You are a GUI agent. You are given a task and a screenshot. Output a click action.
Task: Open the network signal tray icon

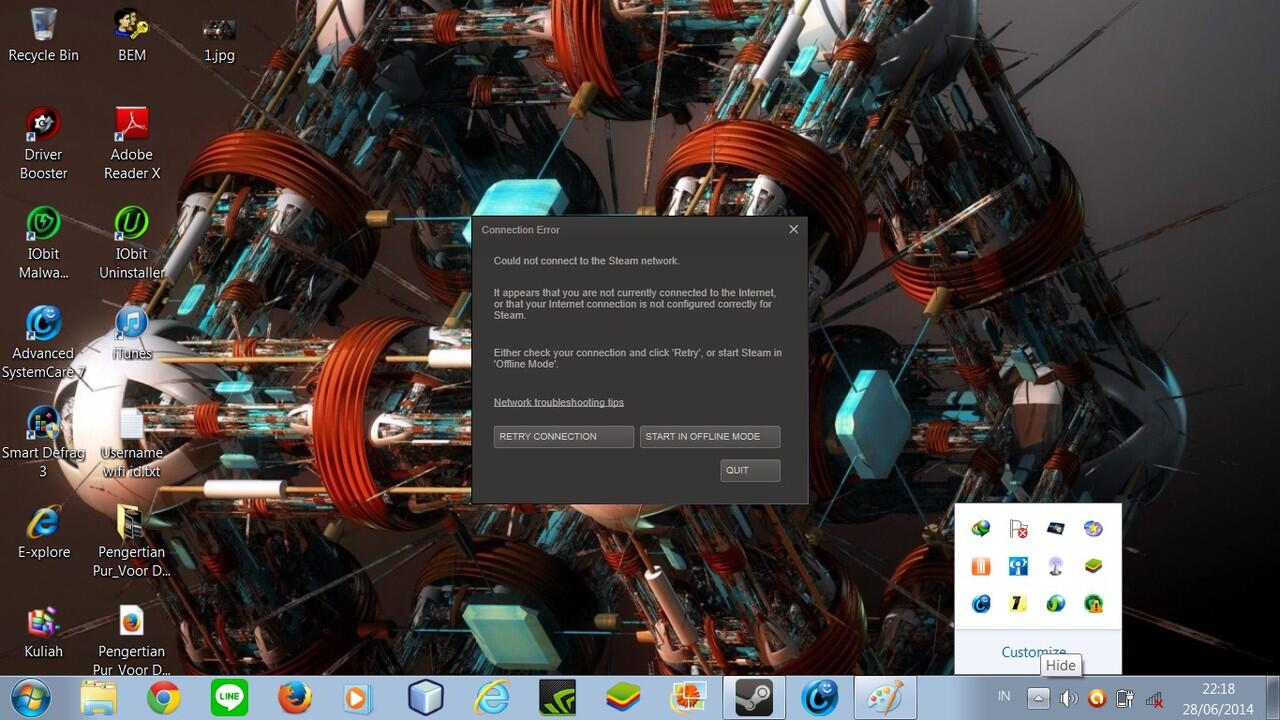pos(1154,698)
